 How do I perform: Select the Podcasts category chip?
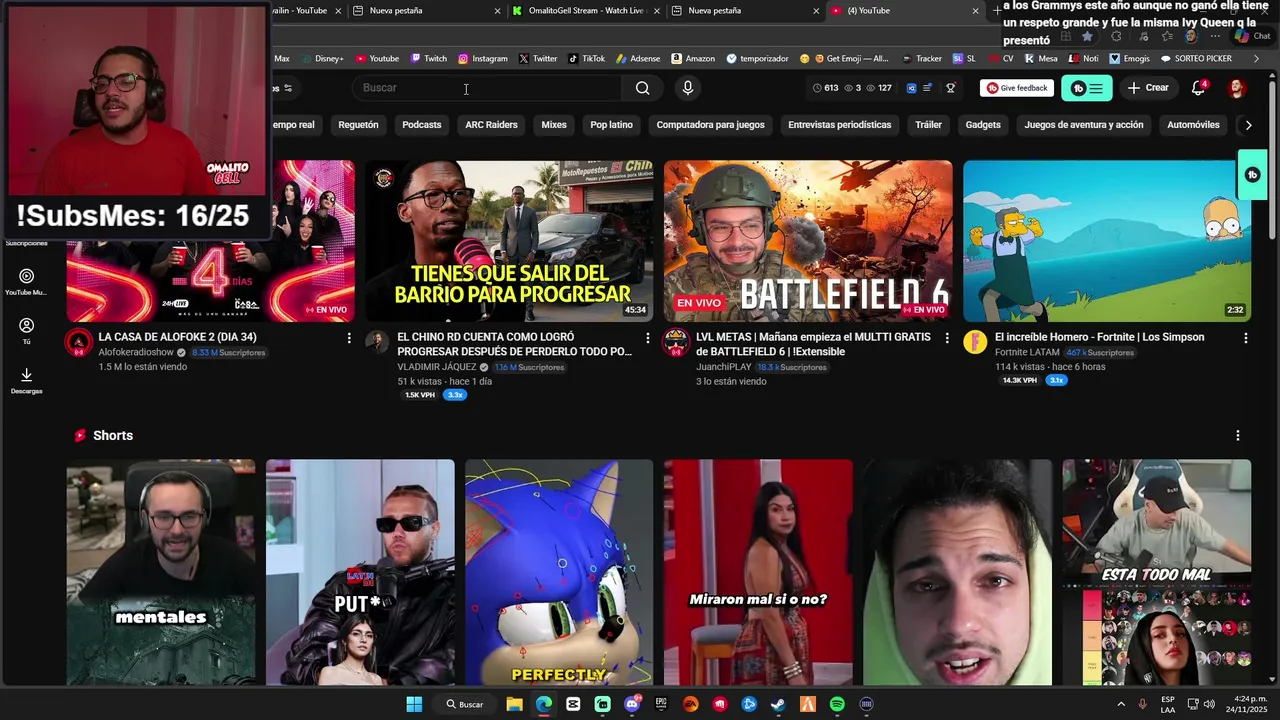422,125
